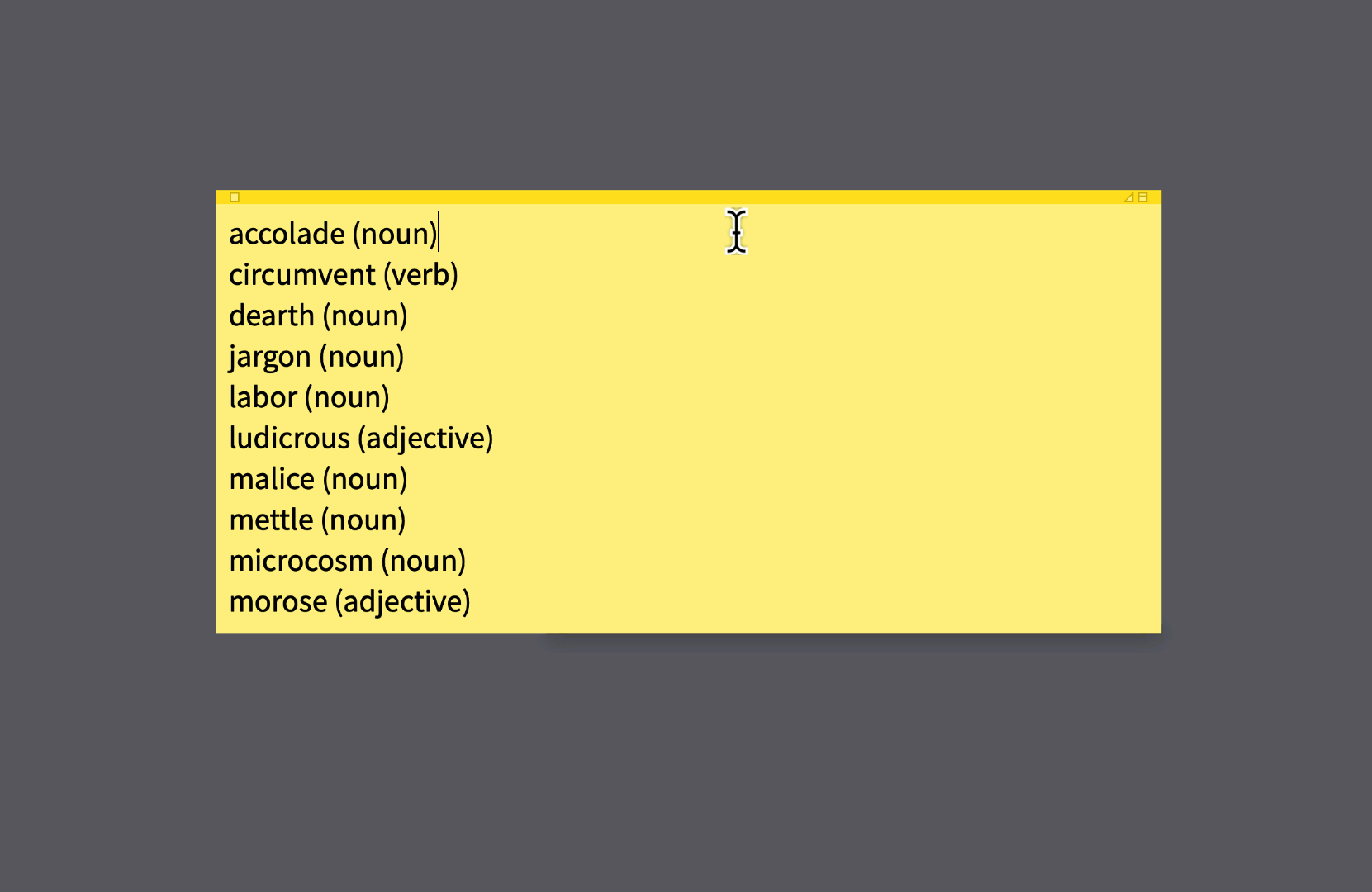Click on the word 'ludicrous'
1372x892 pixels.
[290, 439]
